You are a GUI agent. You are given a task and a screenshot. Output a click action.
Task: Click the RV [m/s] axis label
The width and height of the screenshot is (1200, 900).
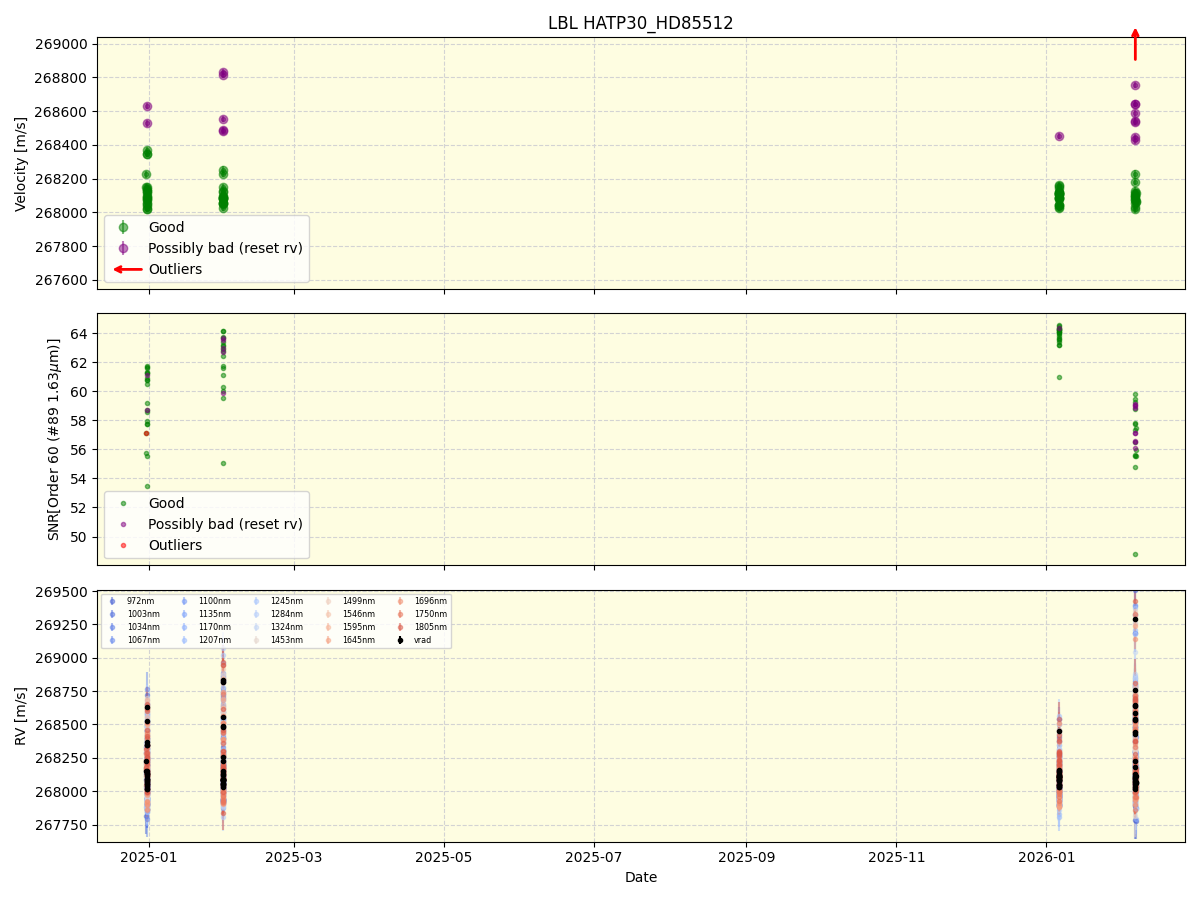[21, 717]
